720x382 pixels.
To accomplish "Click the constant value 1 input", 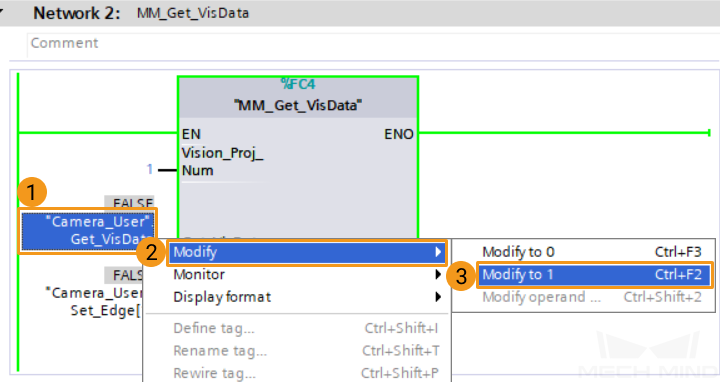I will pyautogui.click(x=150, y=169).
